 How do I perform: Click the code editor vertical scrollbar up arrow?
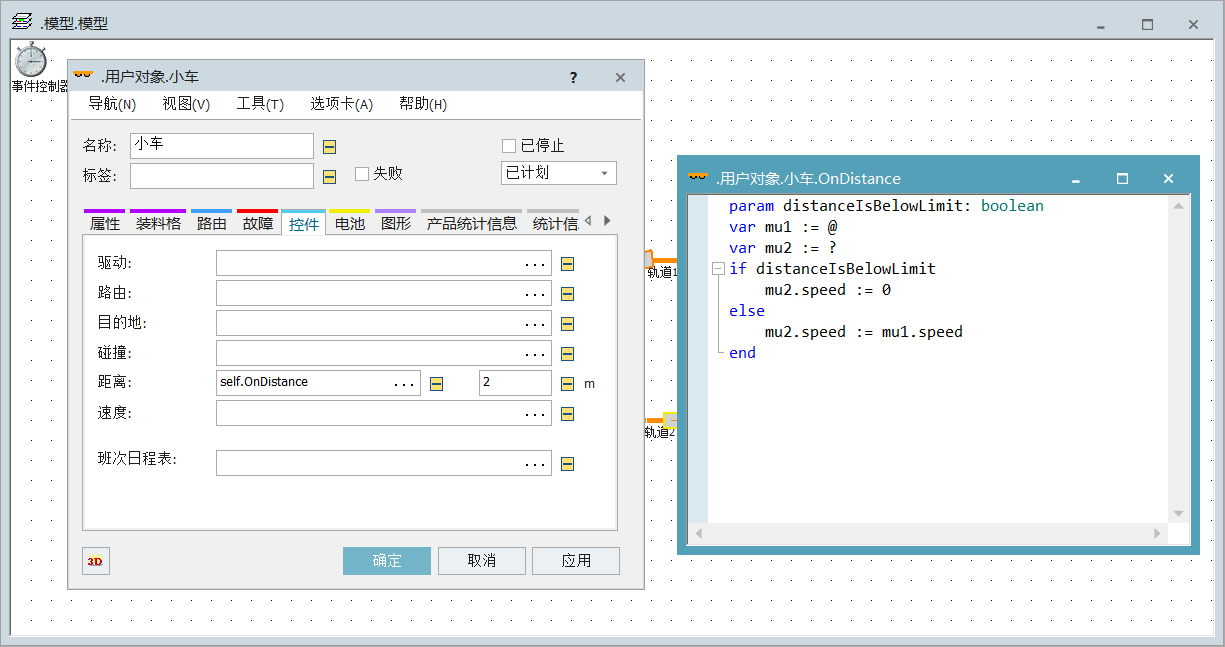(x=1178, y=206)
